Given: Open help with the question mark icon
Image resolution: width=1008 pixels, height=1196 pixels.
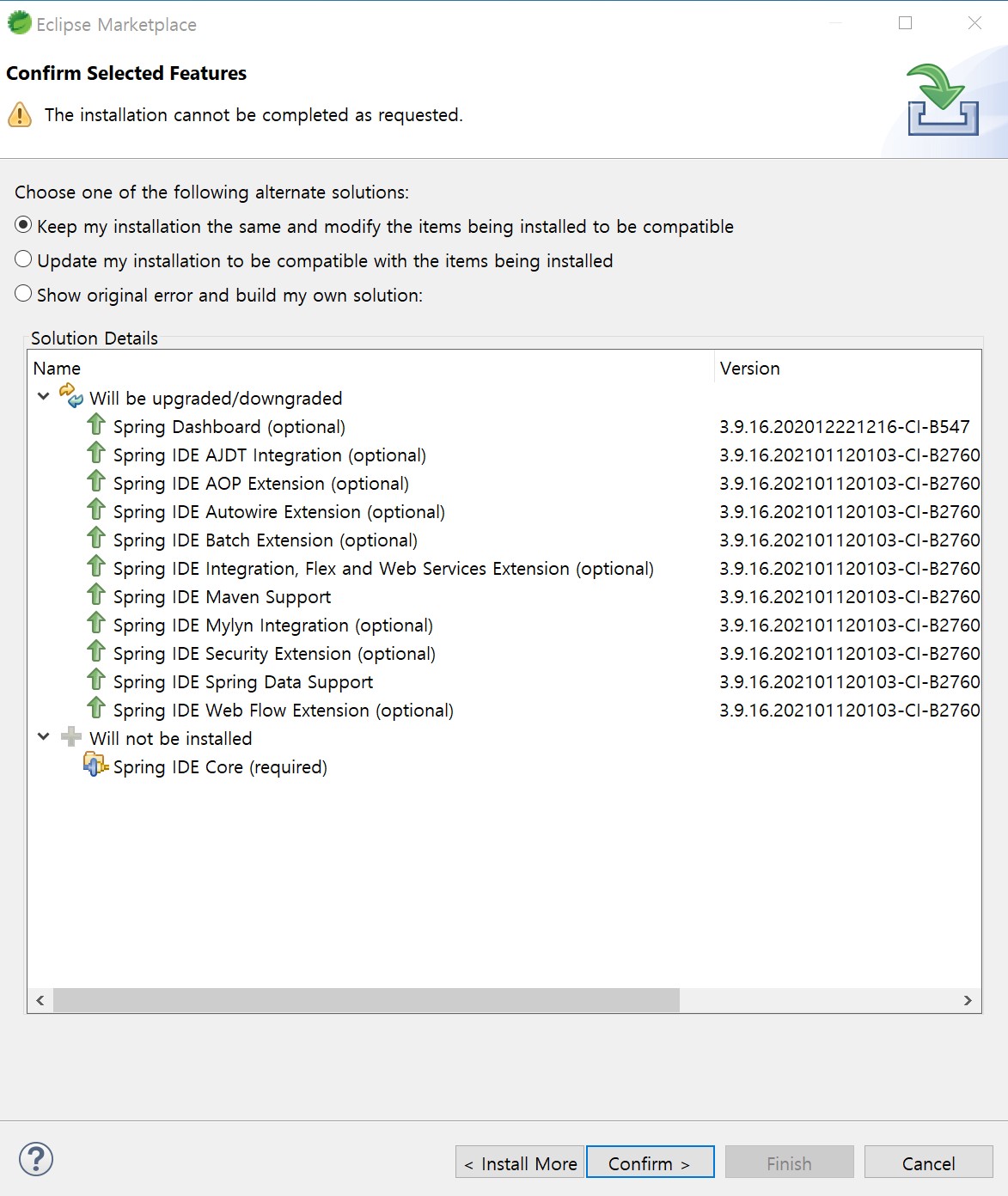Looking at the screenshot, I should point(36,1159).
